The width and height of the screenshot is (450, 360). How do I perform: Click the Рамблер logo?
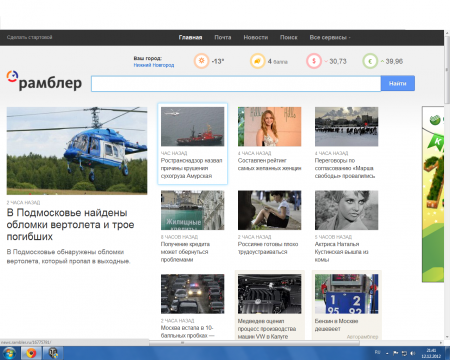click(x=44, y=80)
